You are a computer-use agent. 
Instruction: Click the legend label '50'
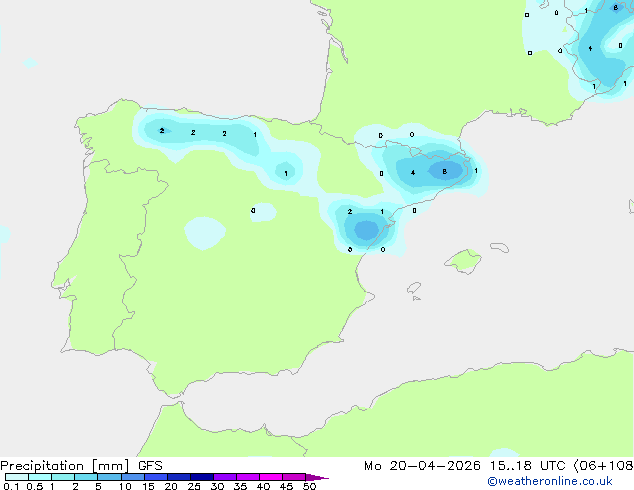point(310,486)
